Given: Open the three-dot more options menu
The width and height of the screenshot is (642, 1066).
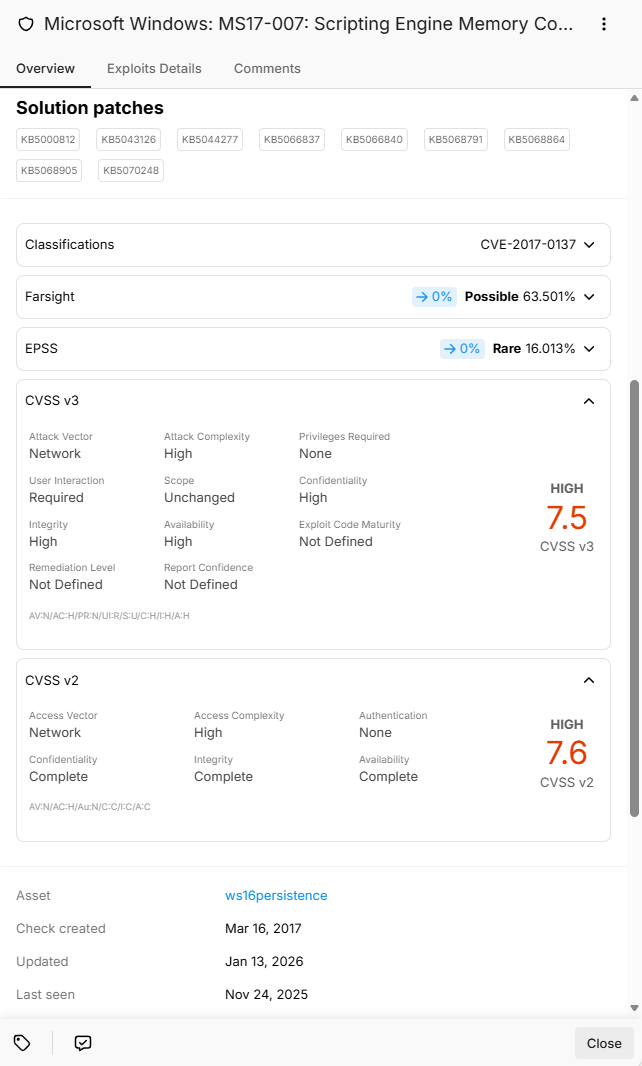Looking at the screenshot, I should (x=603, y=24).
